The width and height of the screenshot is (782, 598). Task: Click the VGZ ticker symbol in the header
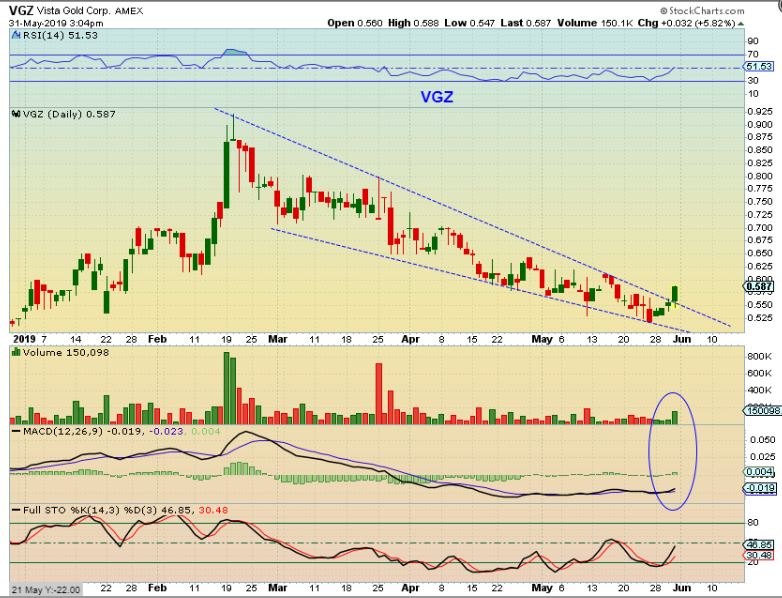pos(20,11)
